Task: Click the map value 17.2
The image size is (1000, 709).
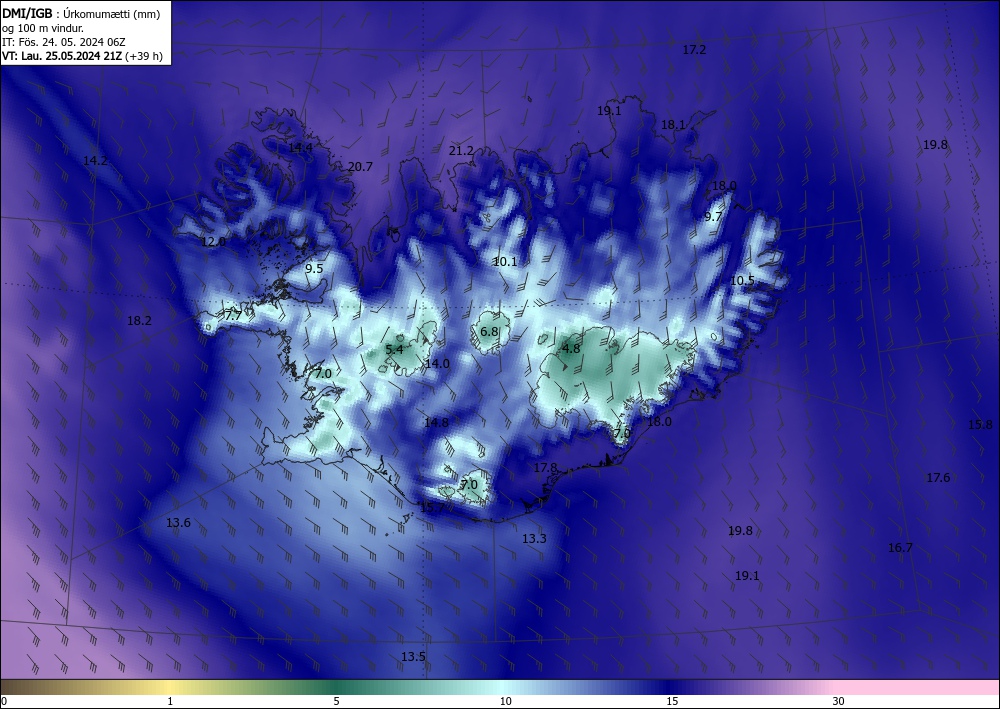Action: click(695, 50)
